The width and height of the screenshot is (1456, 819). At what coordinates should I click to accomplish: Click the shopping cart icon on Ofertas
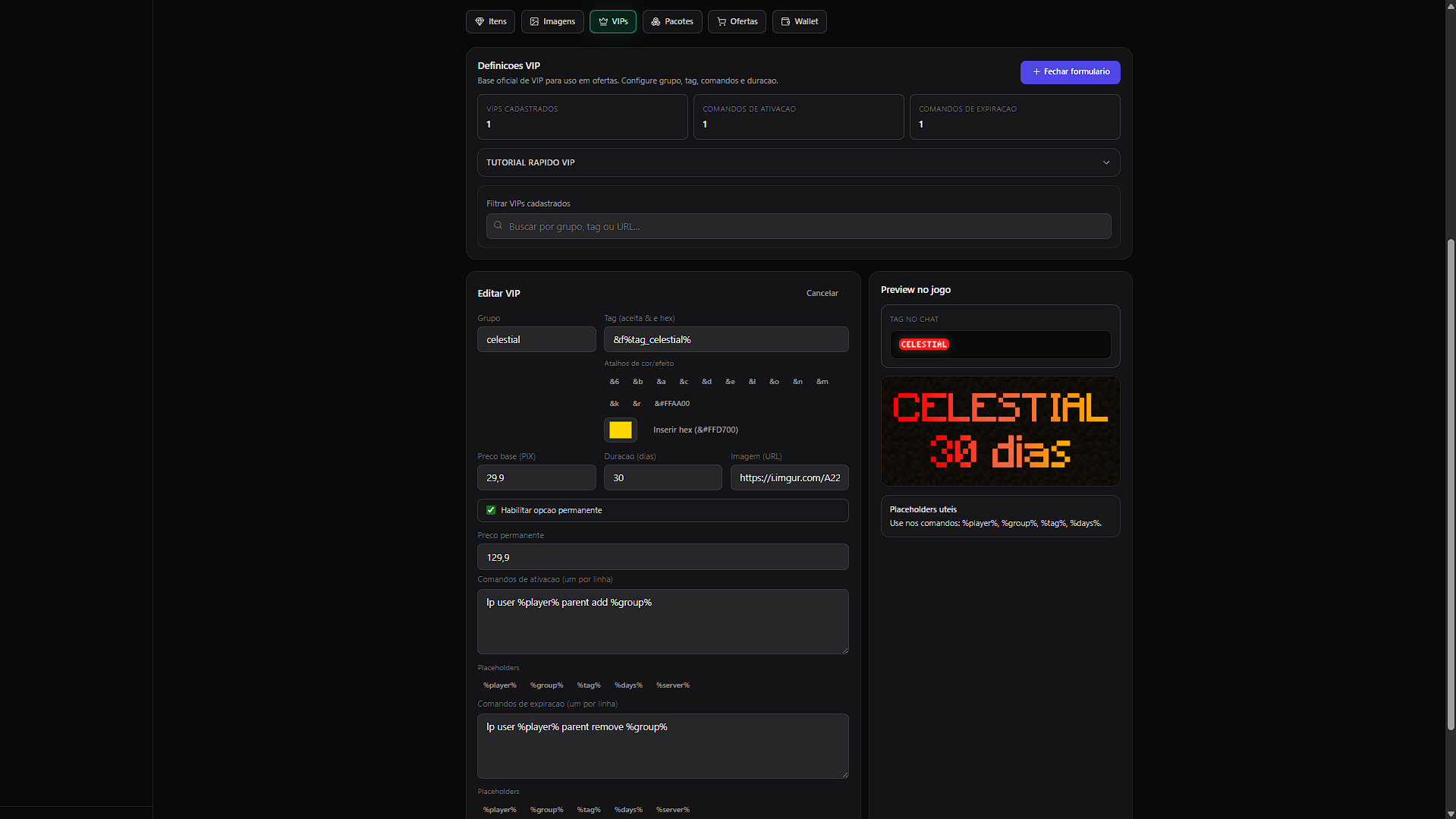(x=722, y=22)
